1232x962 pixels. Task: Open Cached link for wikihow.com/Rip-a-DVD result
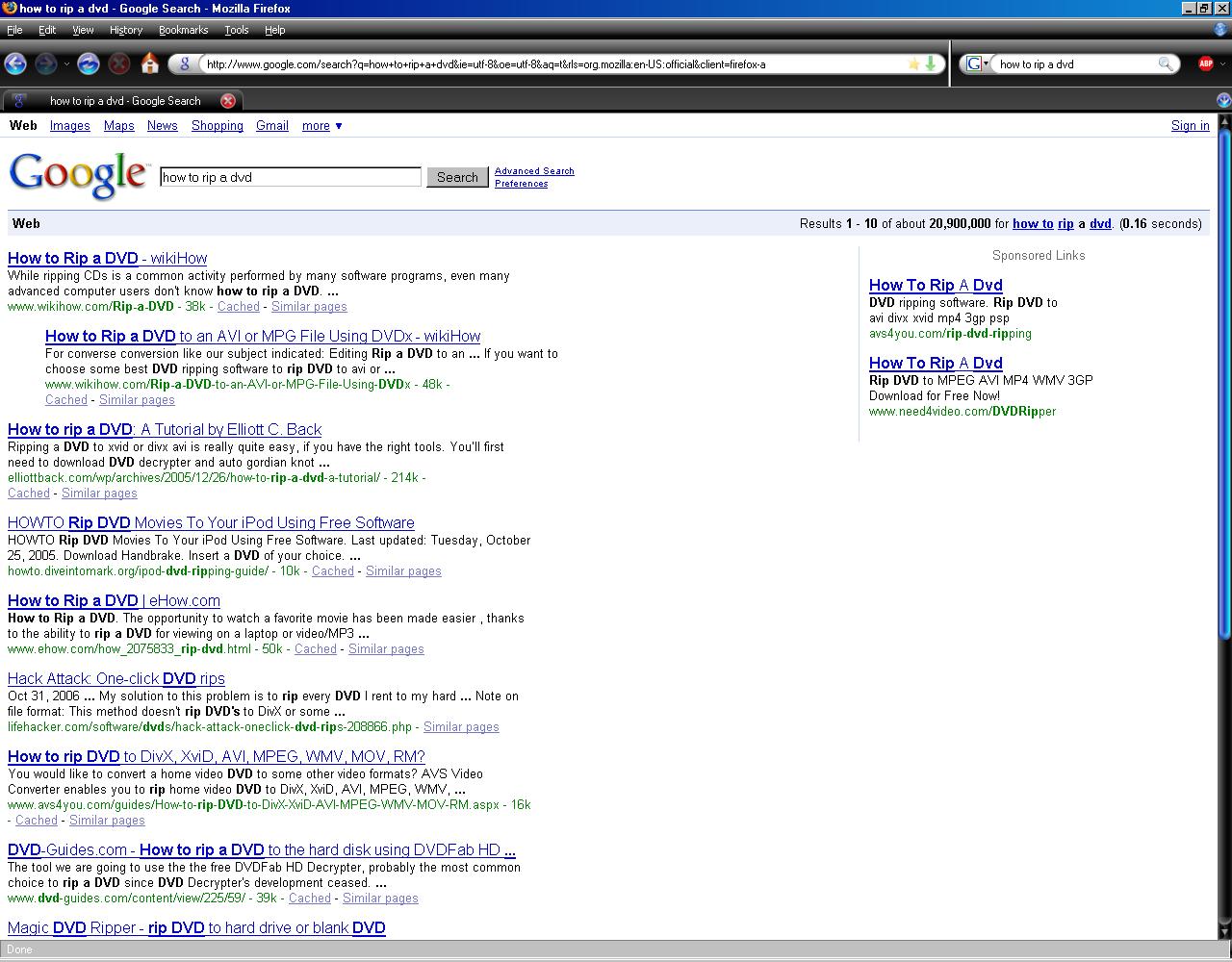(238, 307)
